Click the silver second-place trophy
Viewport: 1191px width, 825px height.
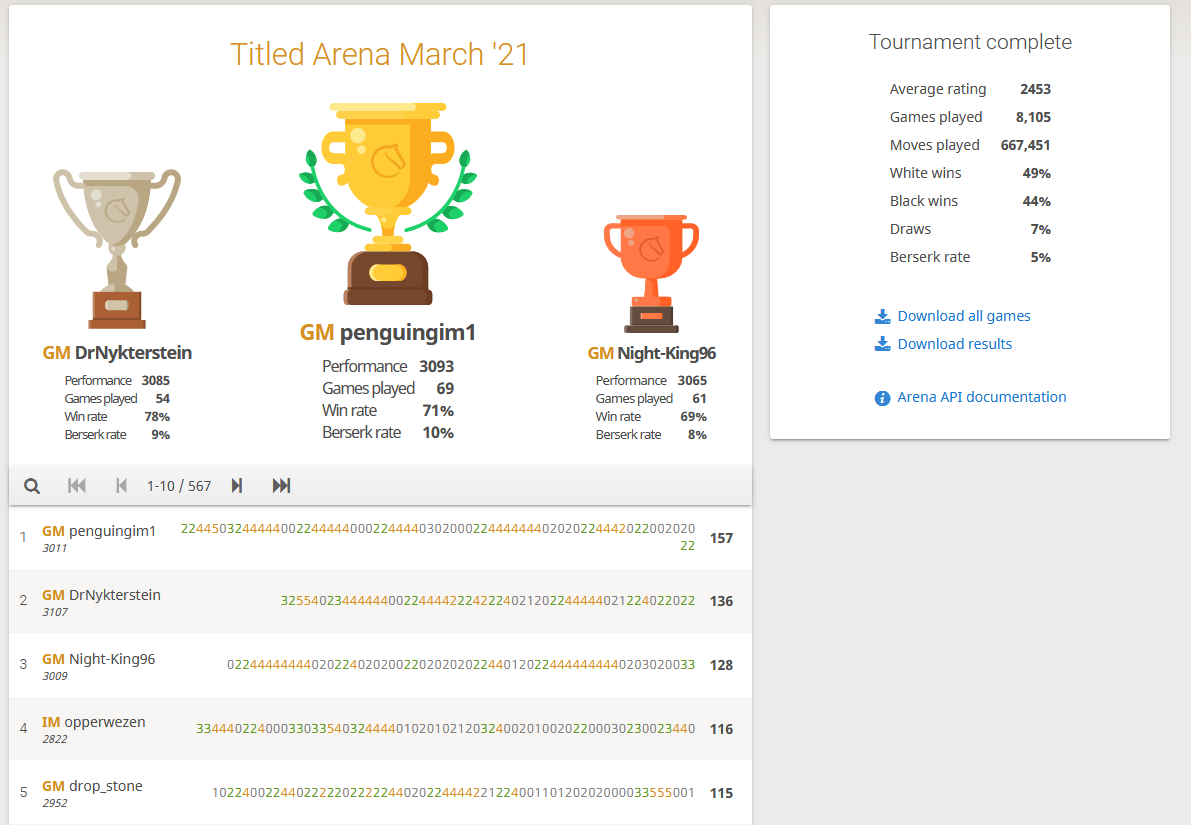coord(117,247)
